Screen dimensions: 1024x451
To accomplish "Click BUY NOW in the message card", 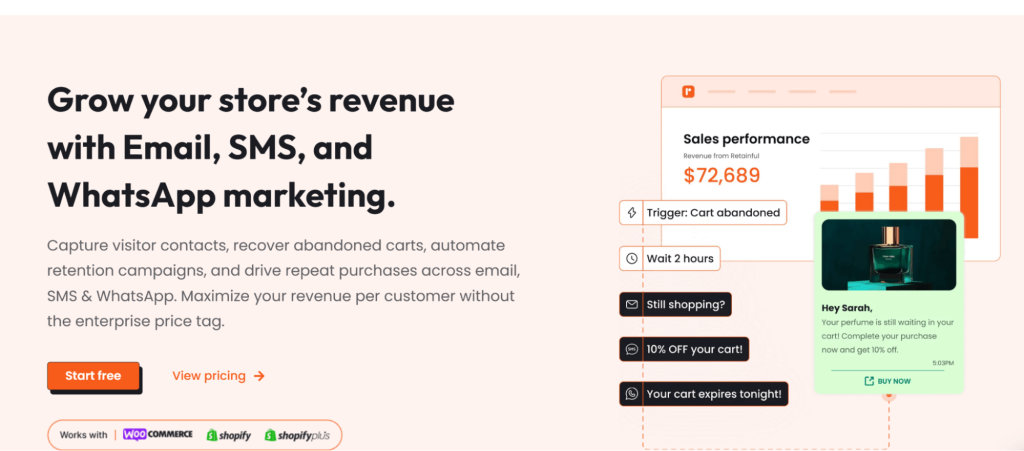I will (894, 381).
